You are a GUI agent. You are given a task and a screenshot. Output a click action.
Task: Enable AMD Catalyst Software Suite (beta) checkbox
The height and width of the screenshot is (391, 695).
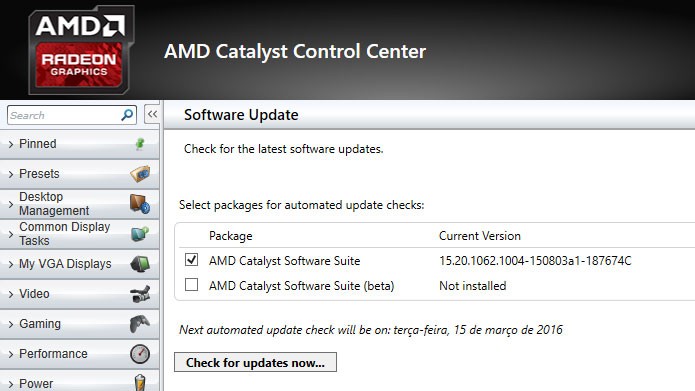191,285
